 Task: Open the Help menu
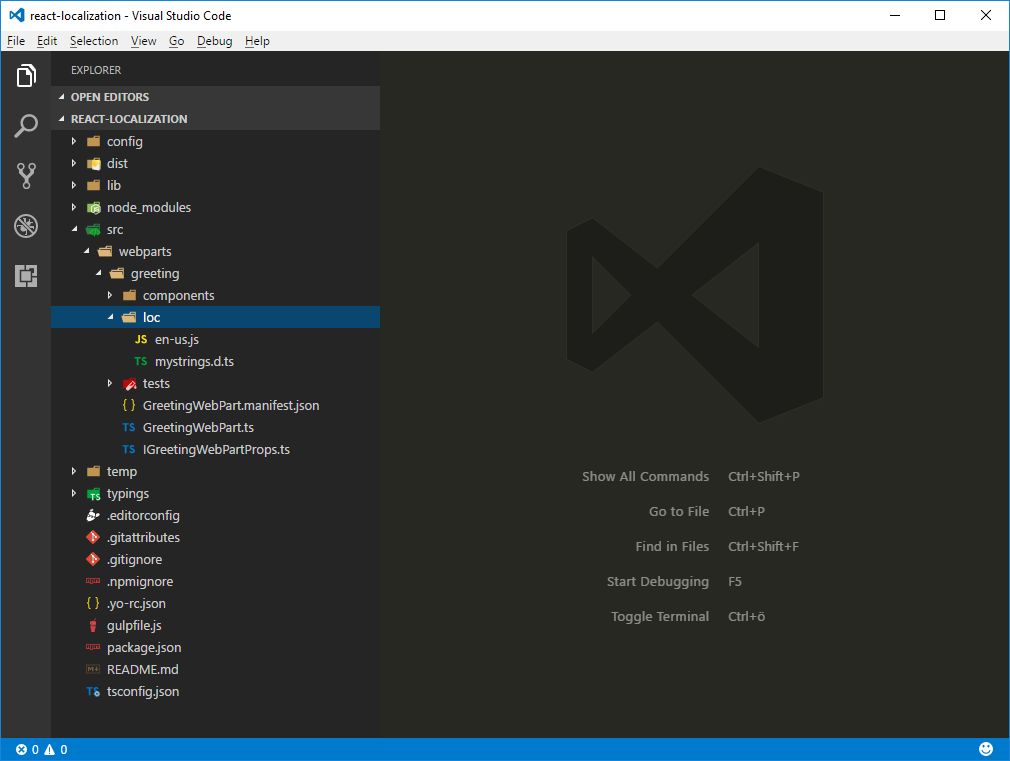257,40
